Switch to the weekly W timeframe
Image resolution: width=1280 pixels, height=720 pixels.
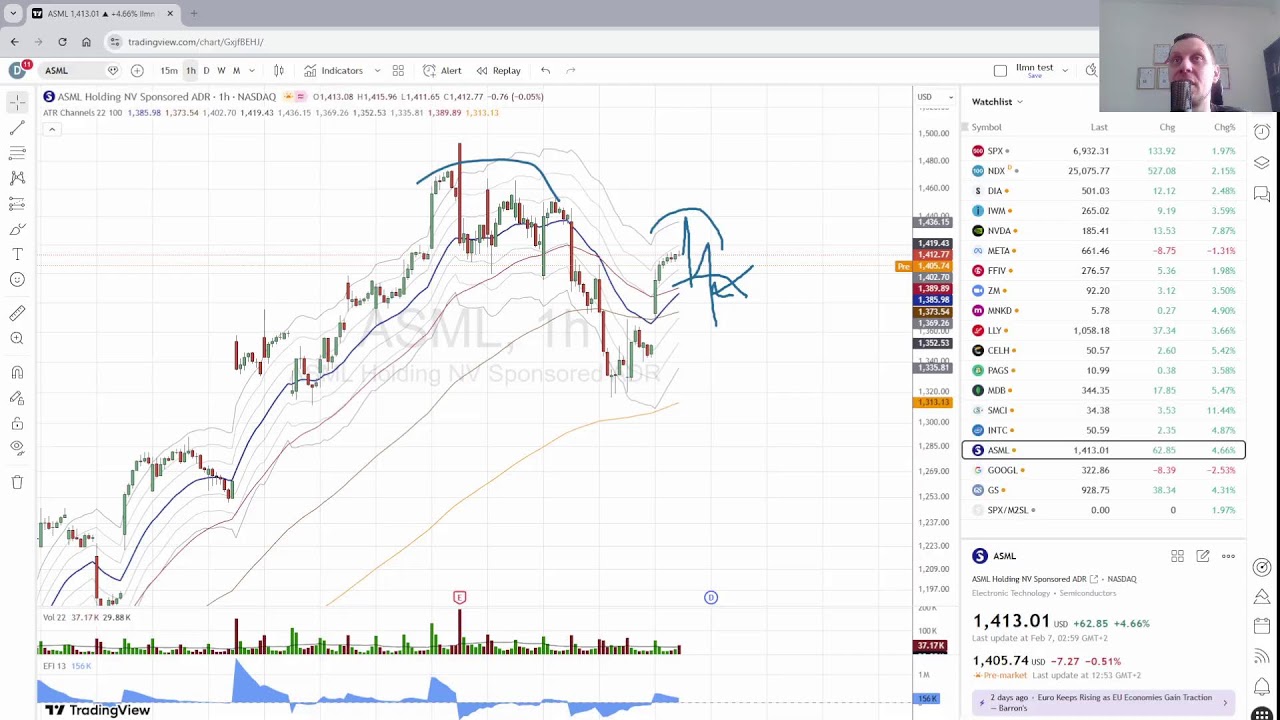[221, 70]
